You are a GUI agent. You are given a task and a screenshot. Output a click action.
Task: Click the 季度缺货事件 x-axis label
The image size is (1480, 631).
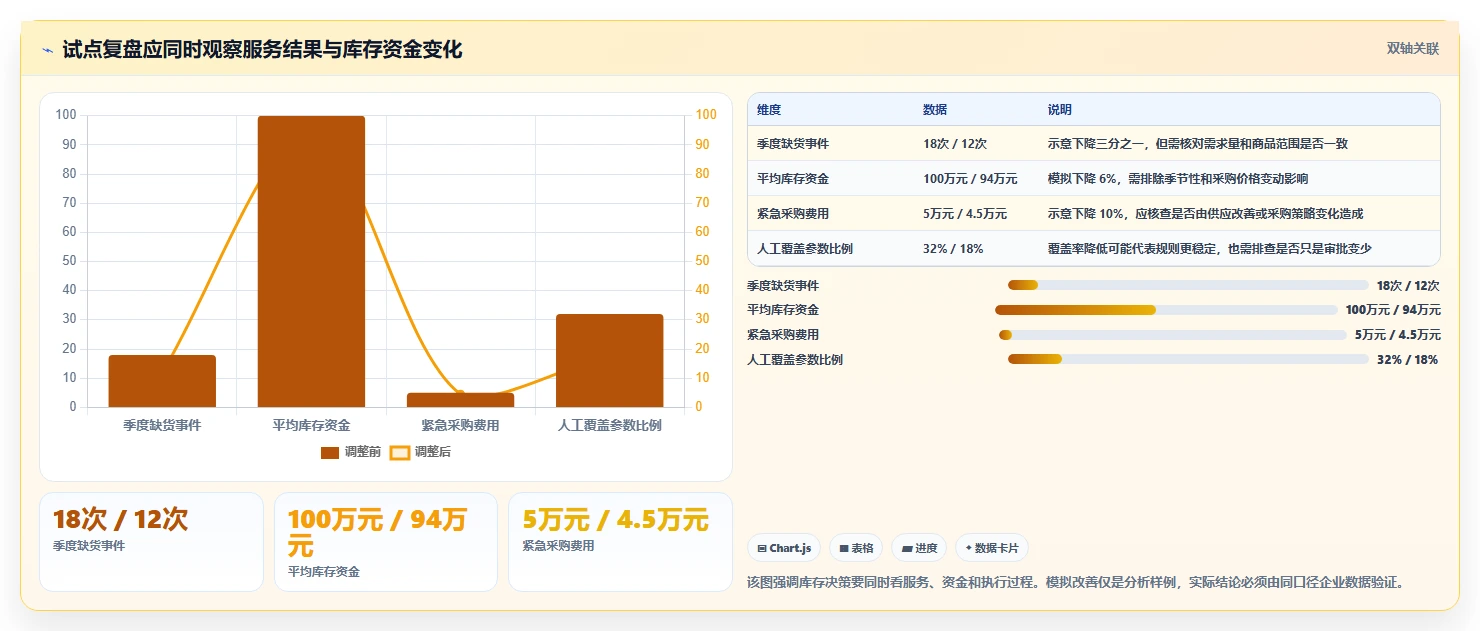(162, 425)
